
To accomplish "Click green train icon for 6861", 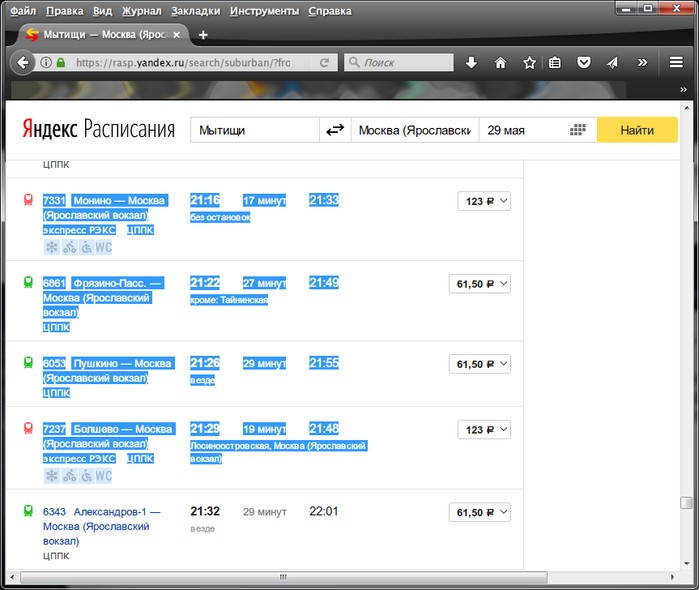I will [28, 282].
